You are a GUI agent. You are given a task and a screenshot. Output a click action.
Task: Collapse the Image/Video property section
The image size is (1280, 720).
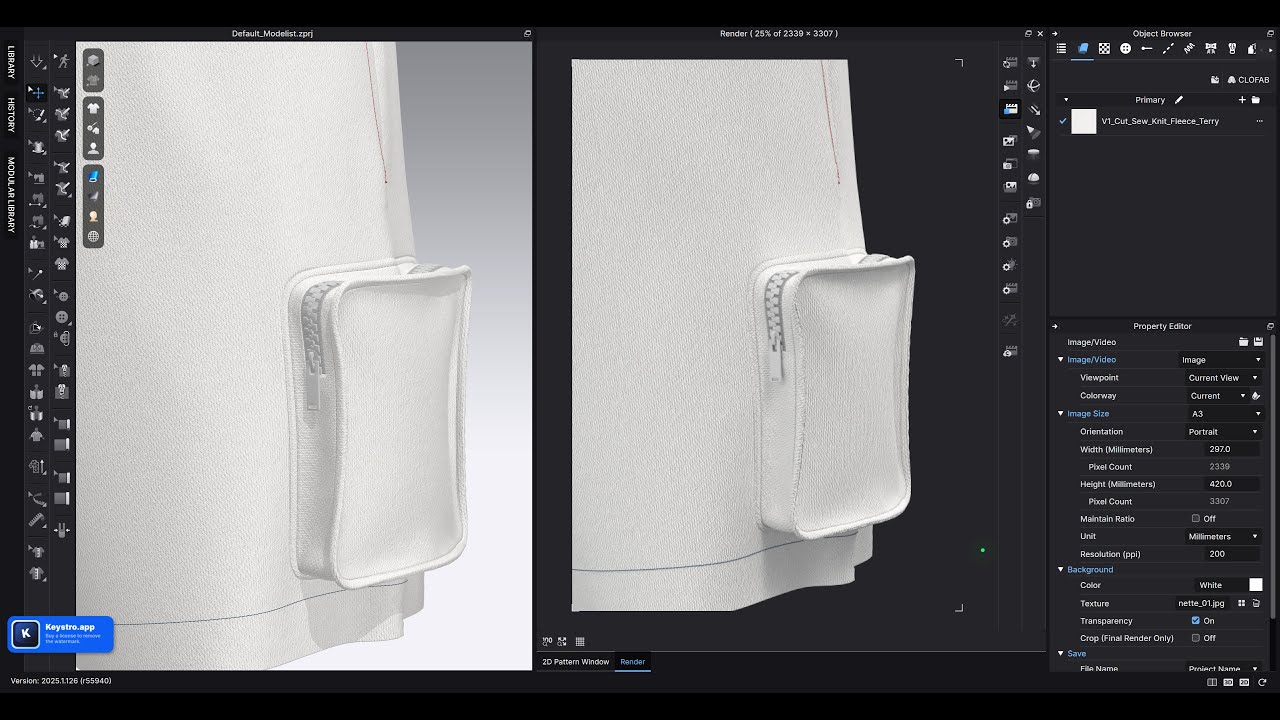(x=1061, y=360)
